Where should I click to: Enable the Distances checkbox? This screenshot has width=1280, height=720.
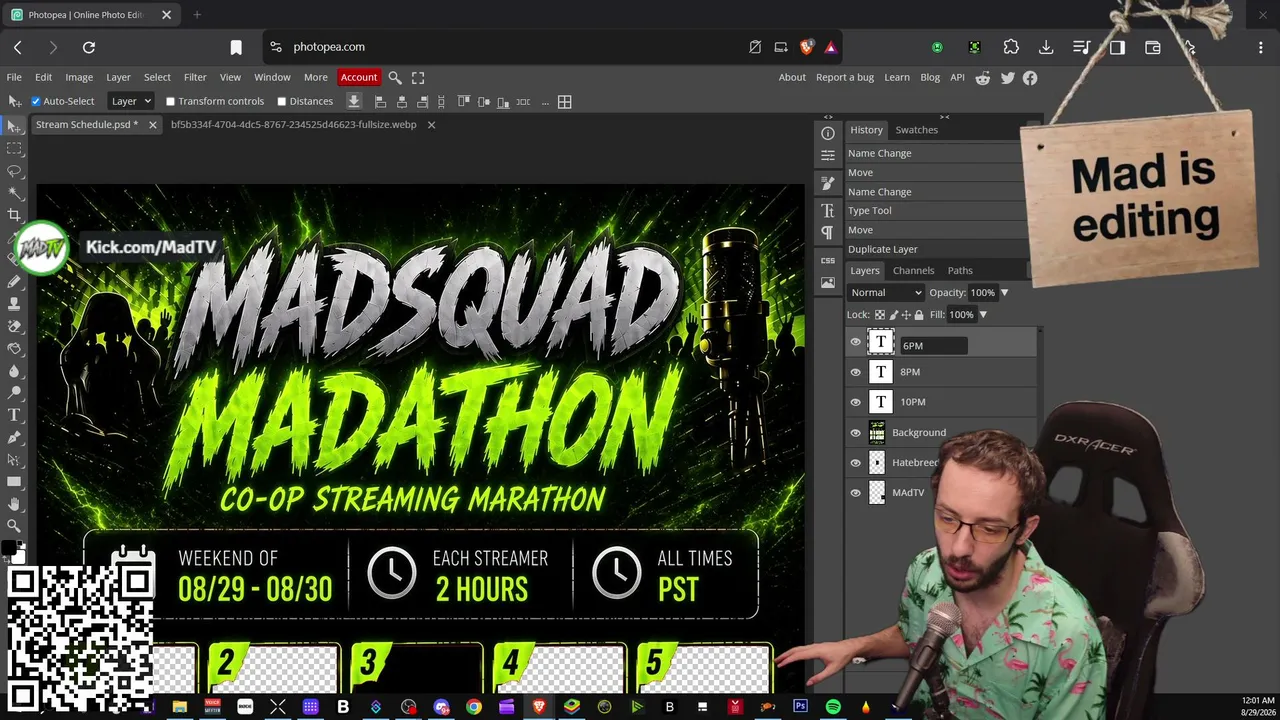(x=282, y=101)
